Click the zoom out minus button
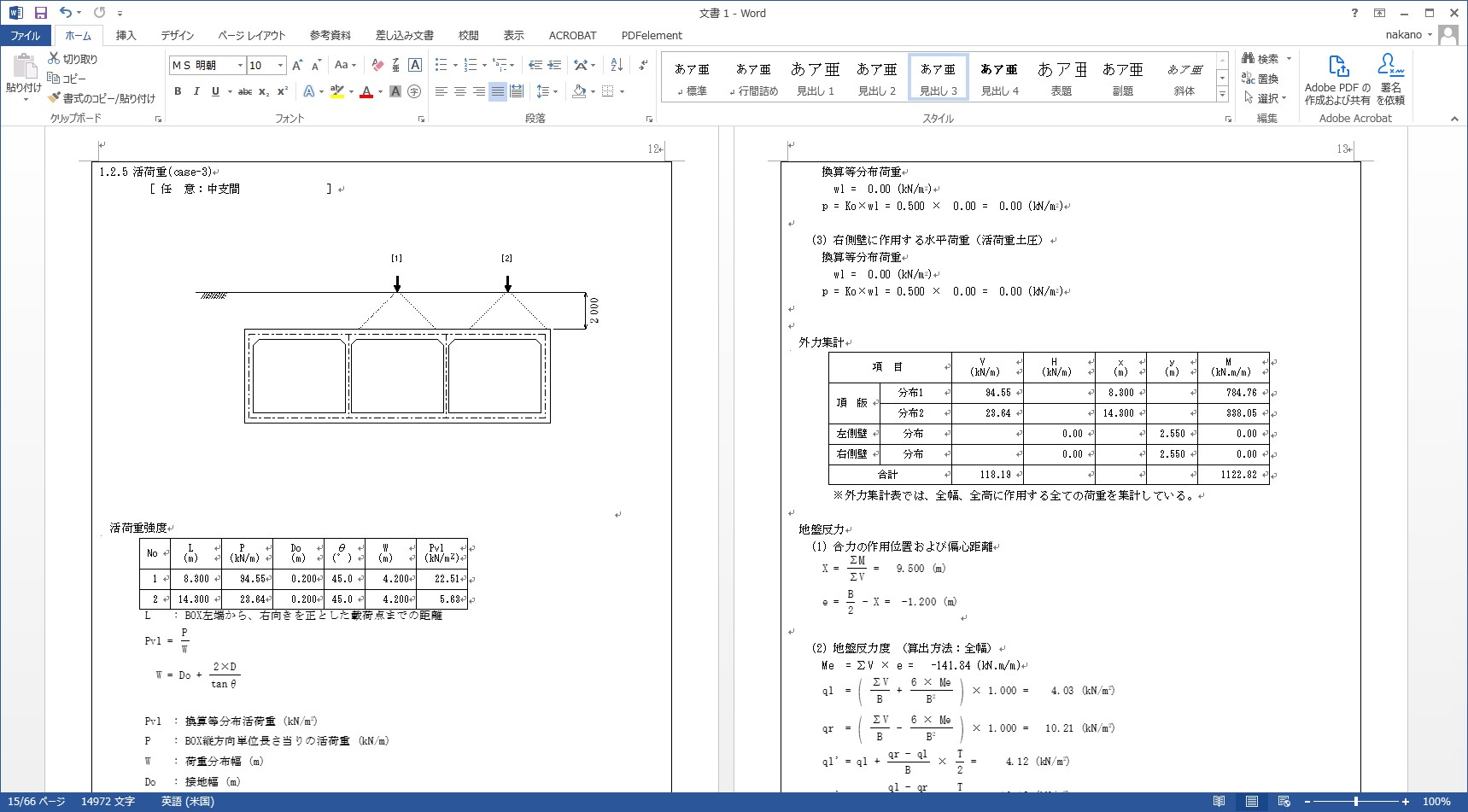1468x812 pixels. [1307, 802]
